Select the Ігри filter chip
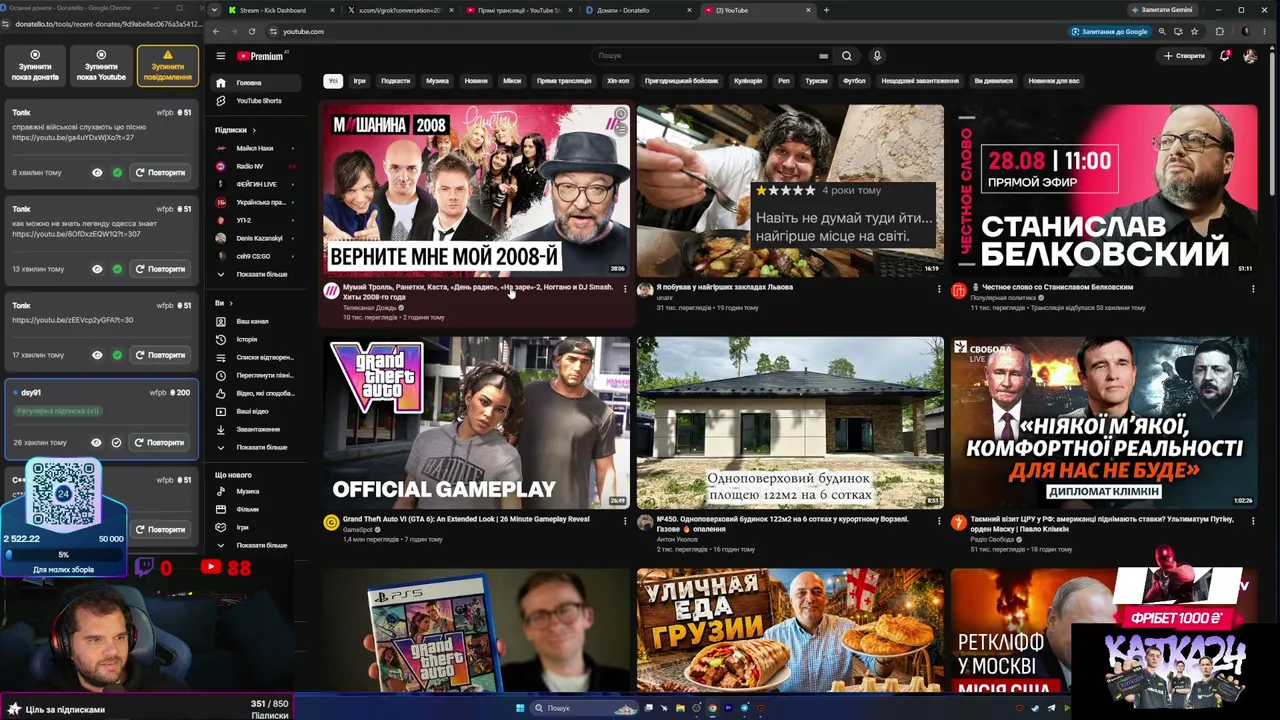The height and width of the screenshot is (720, 1280). coord(359,81)
